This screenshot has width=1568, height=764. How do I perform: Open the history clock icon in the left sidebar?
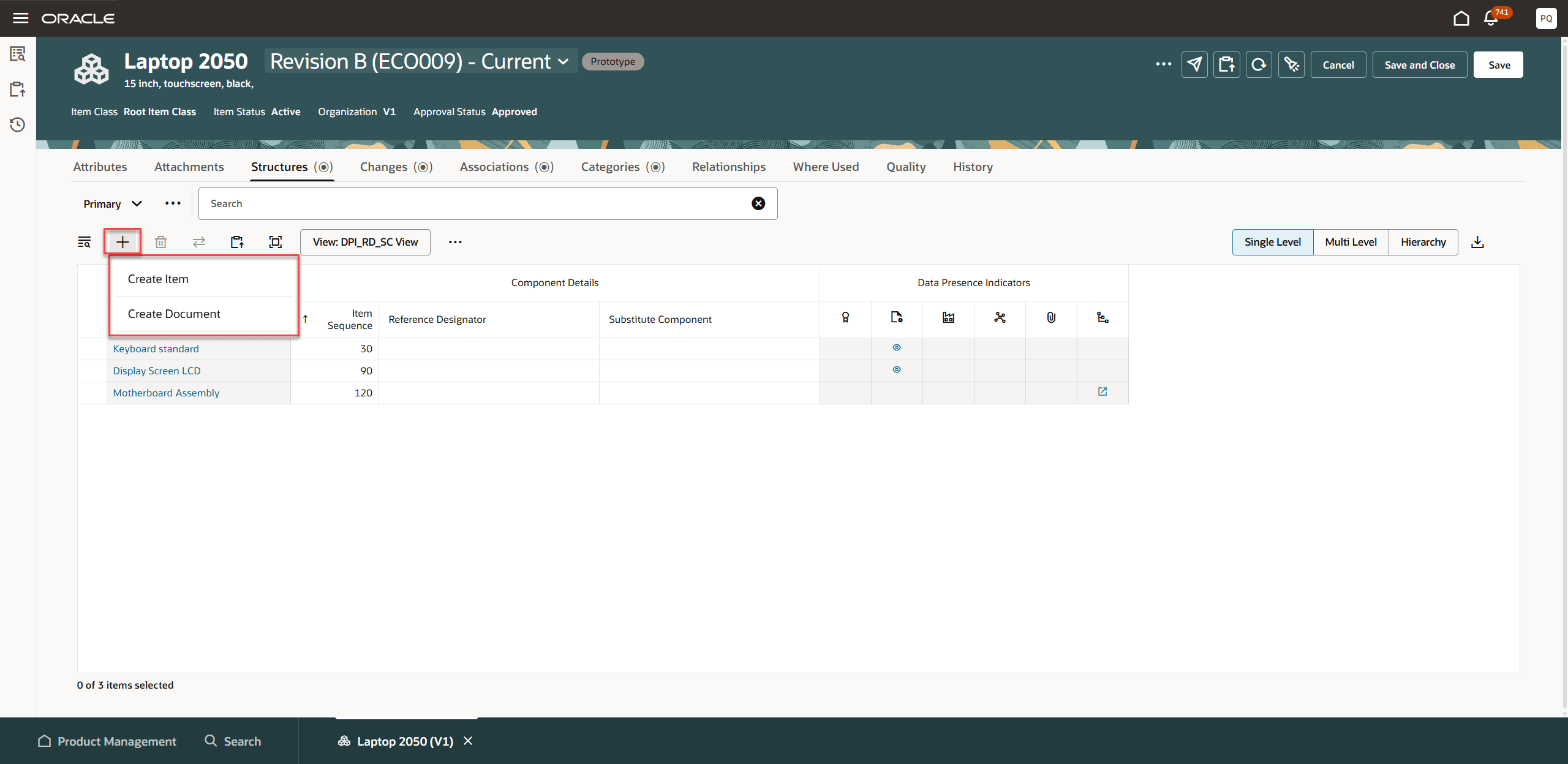(x=18, y=125)
